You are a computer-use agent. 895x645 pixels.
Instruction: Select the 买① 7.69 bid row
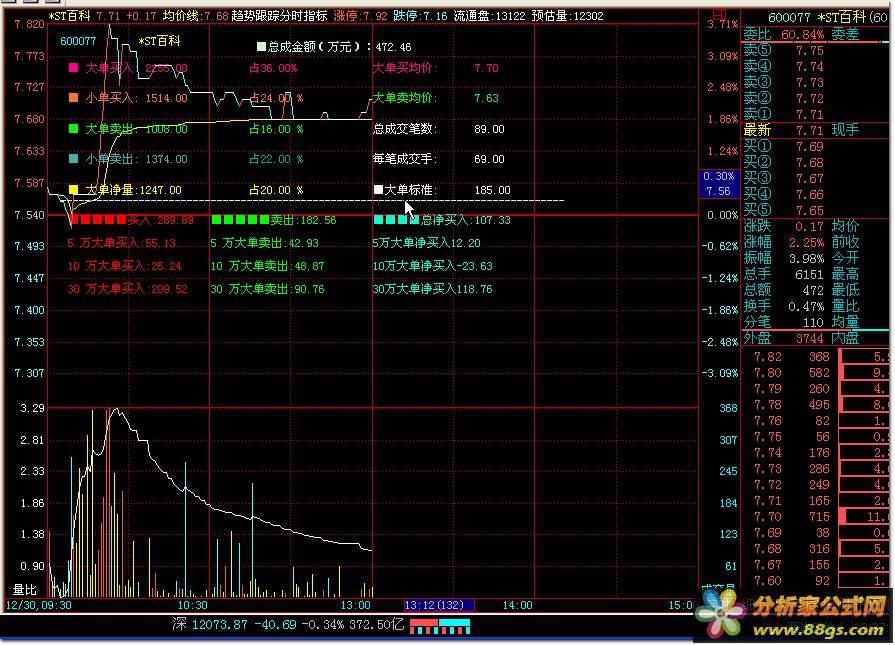pos(784,147)
